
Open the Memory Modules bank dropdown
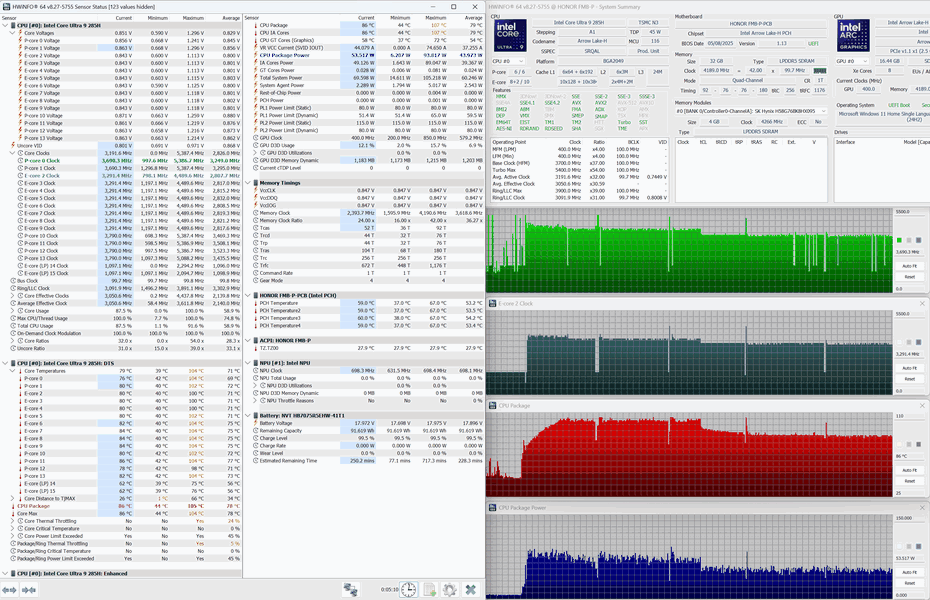click(751, 111)
